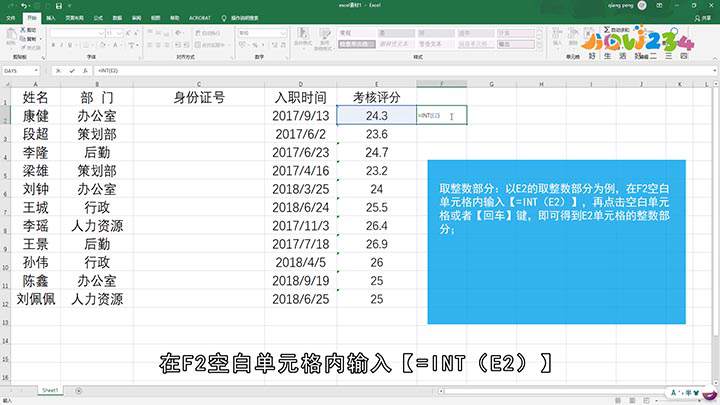This screenshot has width=720, height=405.
Task: Toggle Underline formatting
Action: coord(70,45)
